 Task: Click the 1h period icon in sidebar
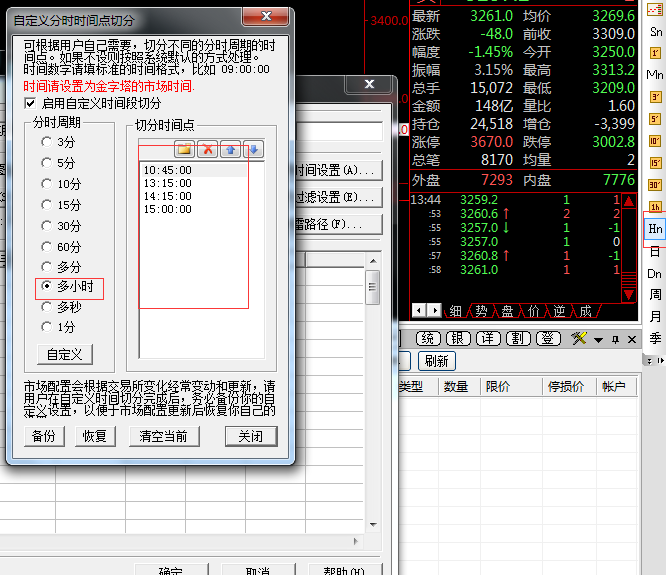pos(655,207)
